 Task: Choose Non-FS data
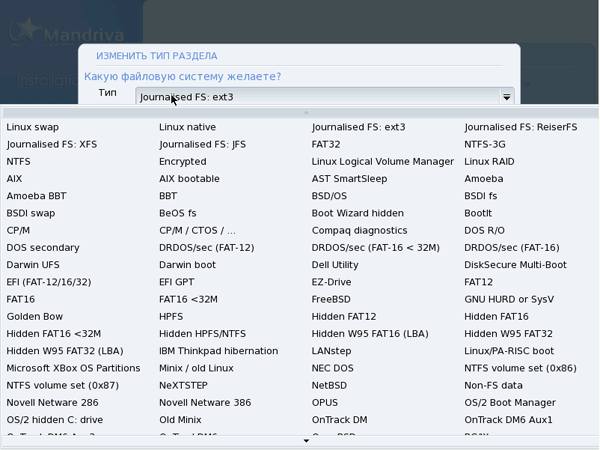click(493, 385)
